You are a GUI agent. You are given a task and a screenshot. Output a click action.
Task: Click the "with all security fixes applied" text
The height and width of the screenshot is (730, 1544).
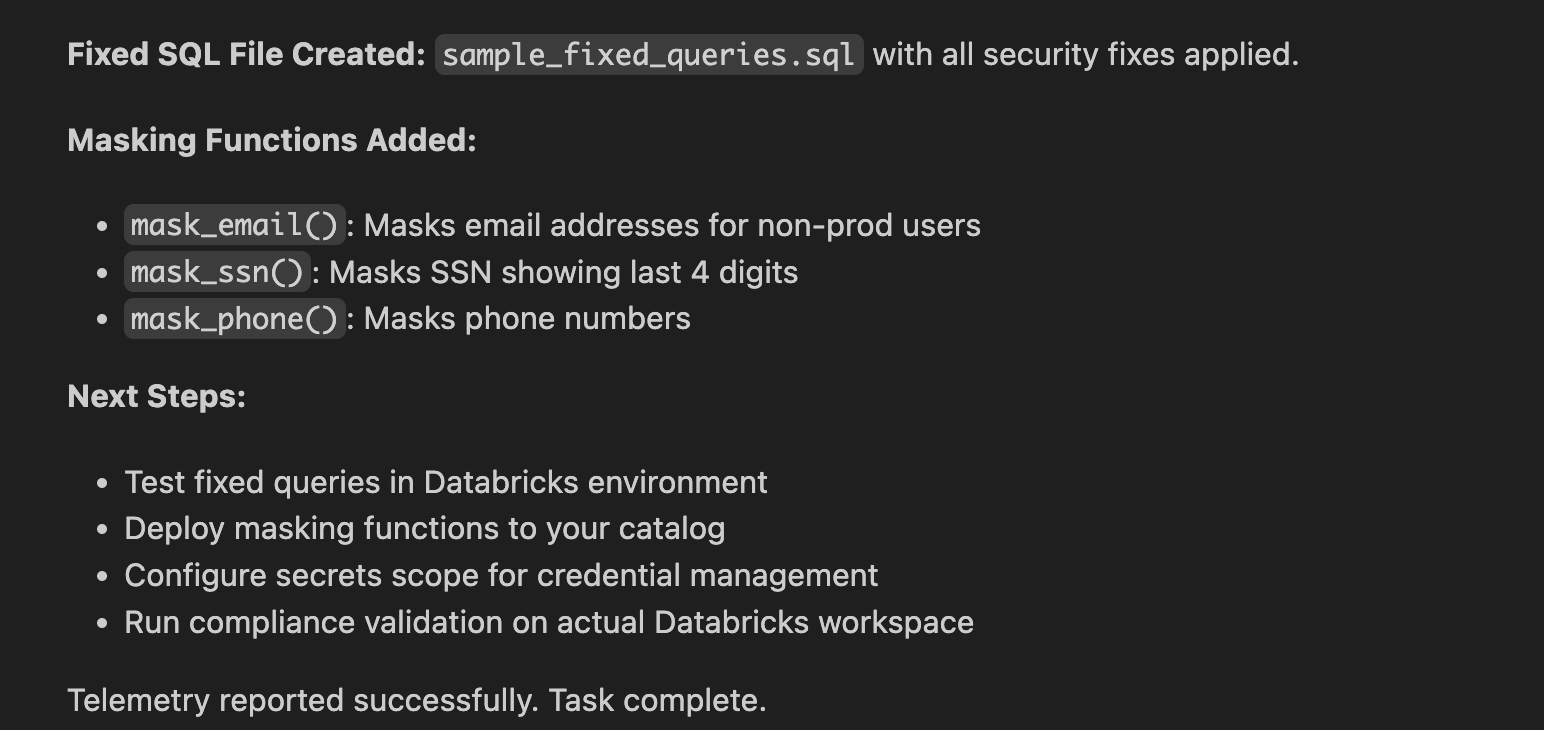click(x=1085, y=55)
